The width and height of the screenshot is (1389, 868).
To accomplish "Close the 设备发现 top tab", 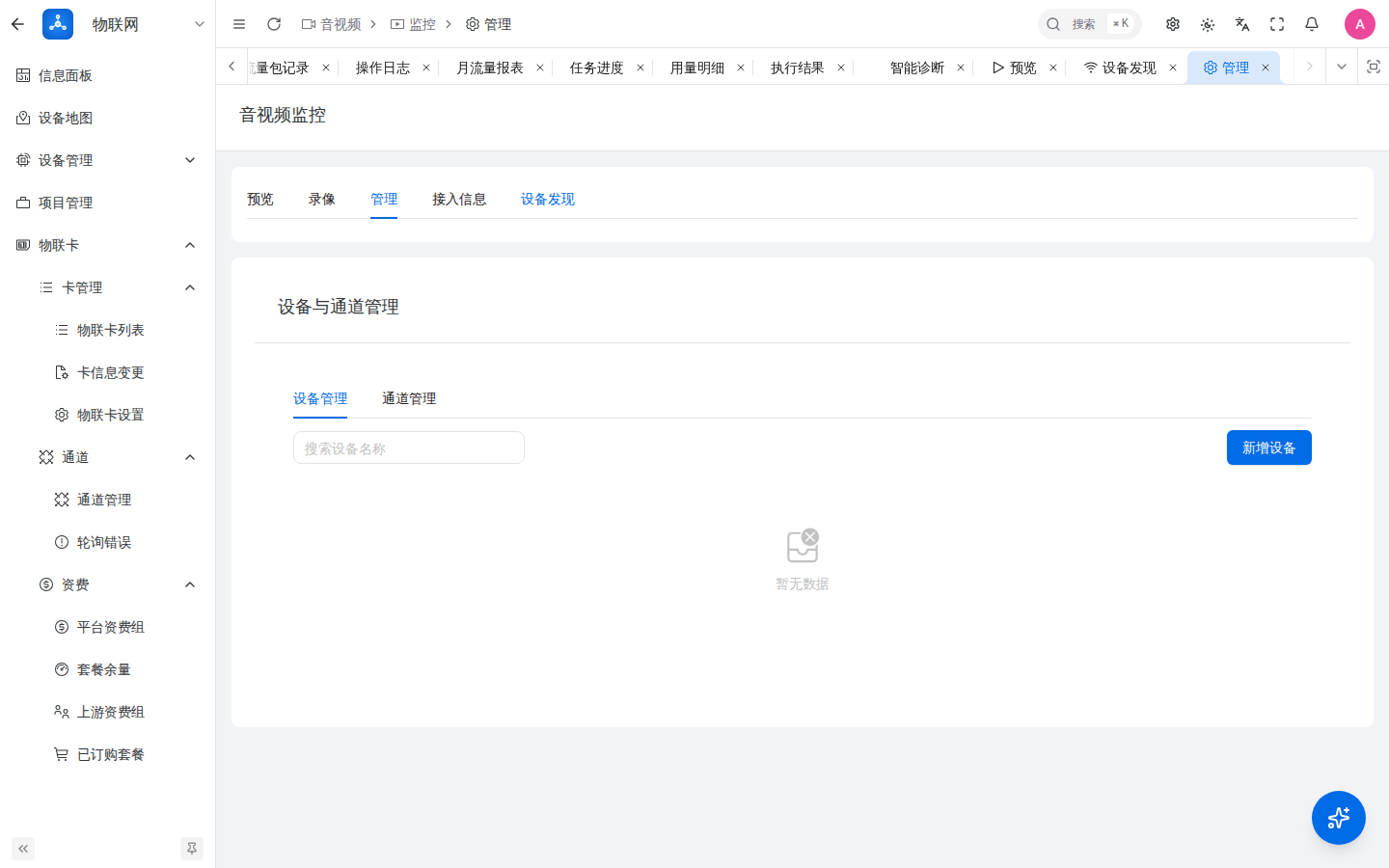I will pos(1173,68).
